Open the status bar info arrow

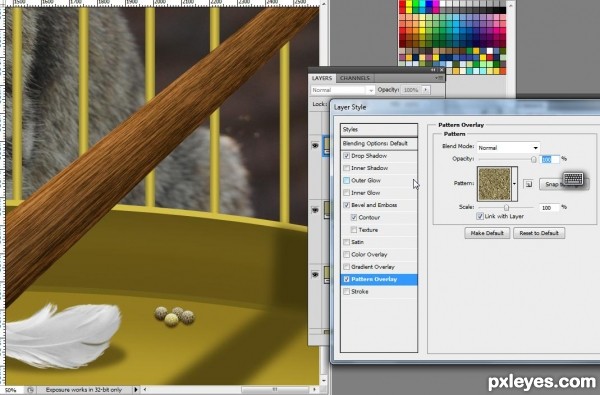[x=135, y=390]
